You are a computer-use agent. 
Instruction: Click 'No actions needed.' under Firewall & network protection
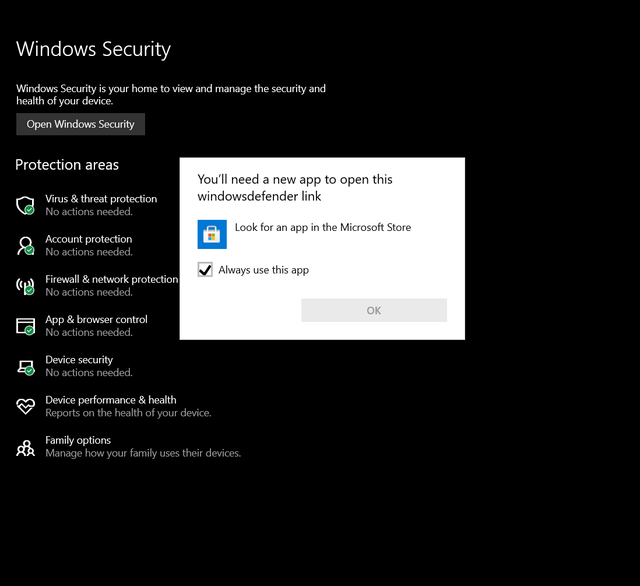coord(89,292)
